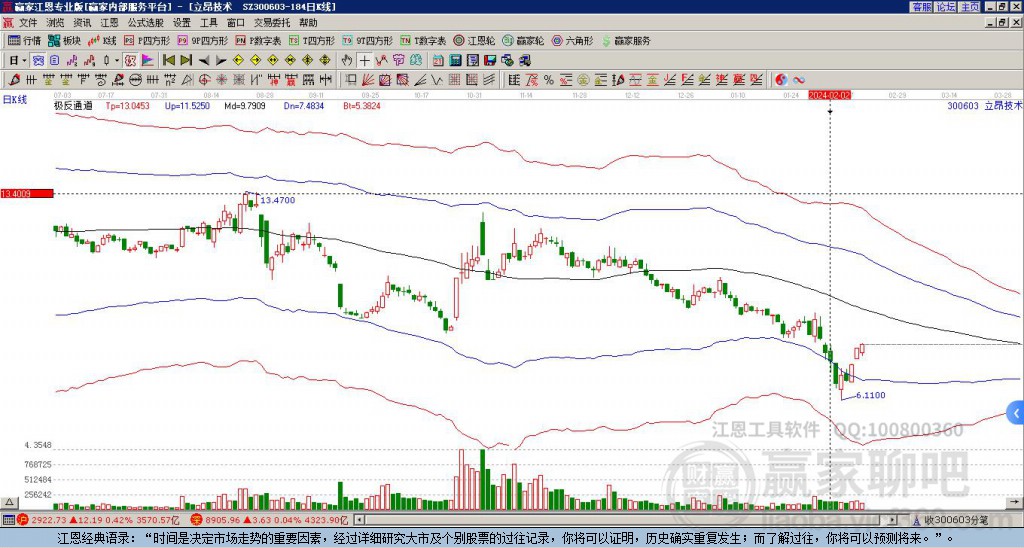Click the black left arrow icon
The height and width of the screenshot is (548, 1024).
click(204, 61)
